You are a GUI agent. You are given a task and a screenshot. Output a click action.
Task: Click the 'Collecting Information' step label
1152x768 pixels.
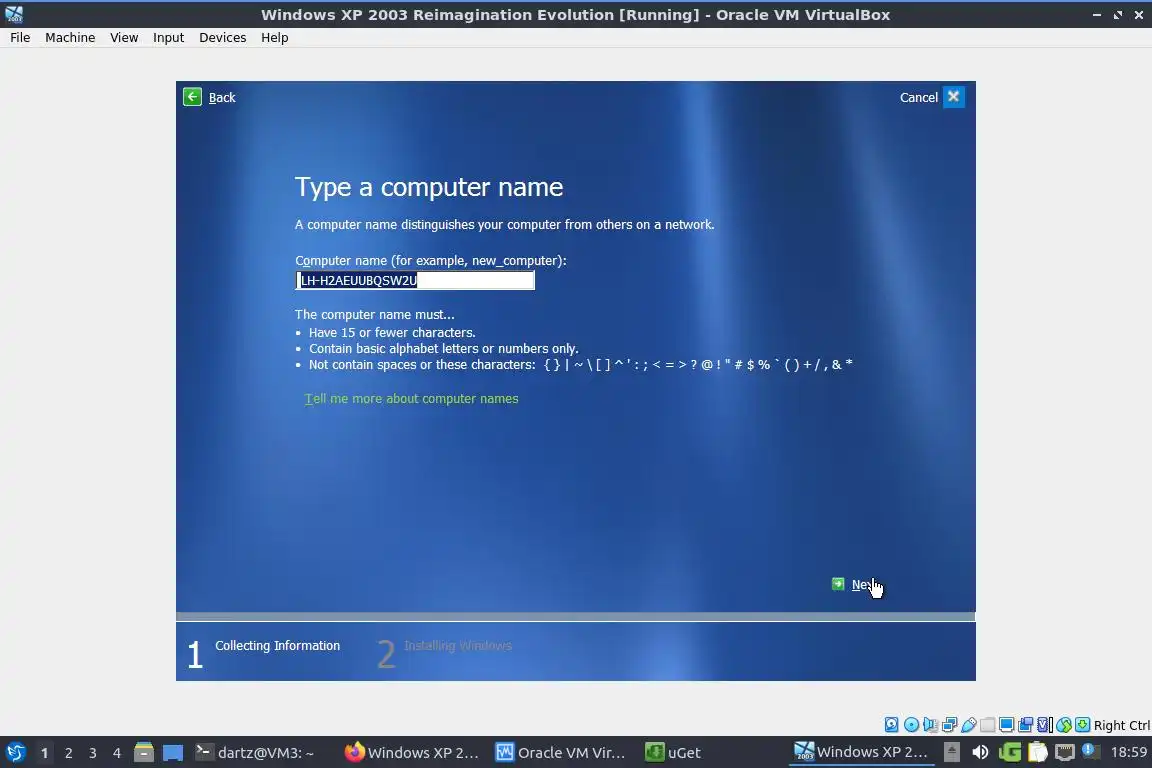(x=278, y=645)
